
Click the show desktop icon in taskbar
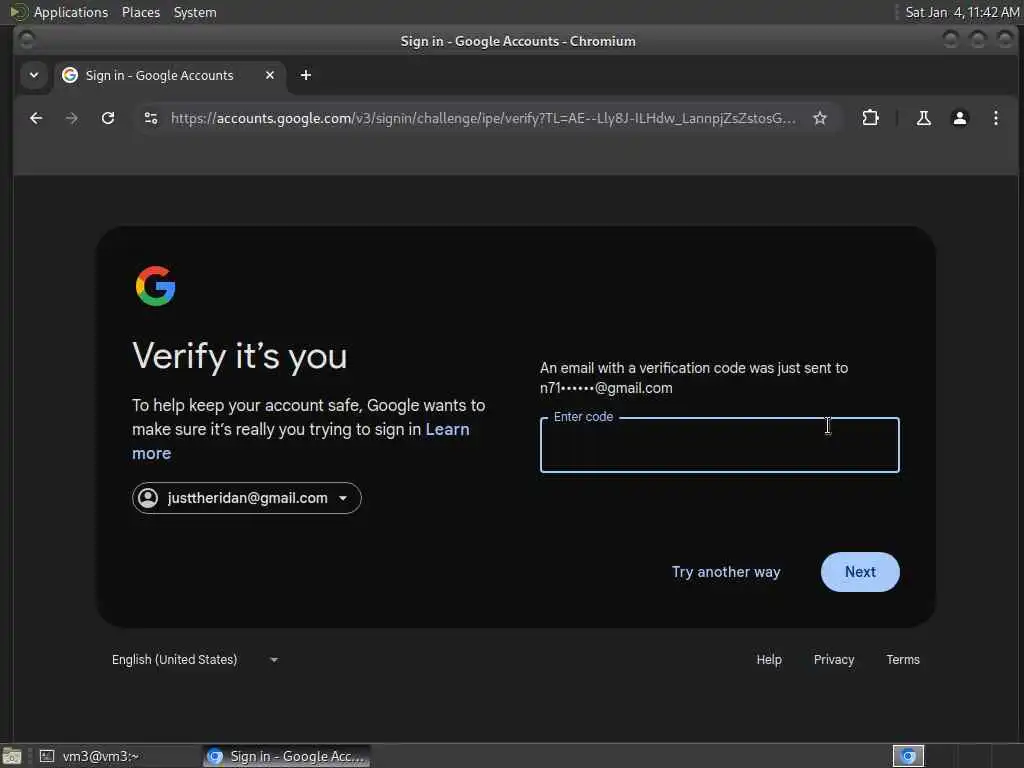pos(12,756)
